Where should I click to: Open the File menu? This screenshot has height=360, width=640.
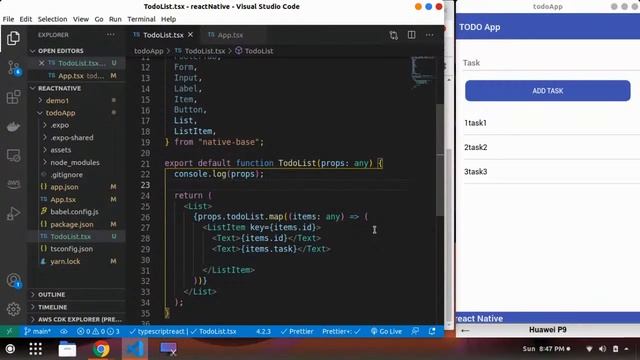(8, 19)
